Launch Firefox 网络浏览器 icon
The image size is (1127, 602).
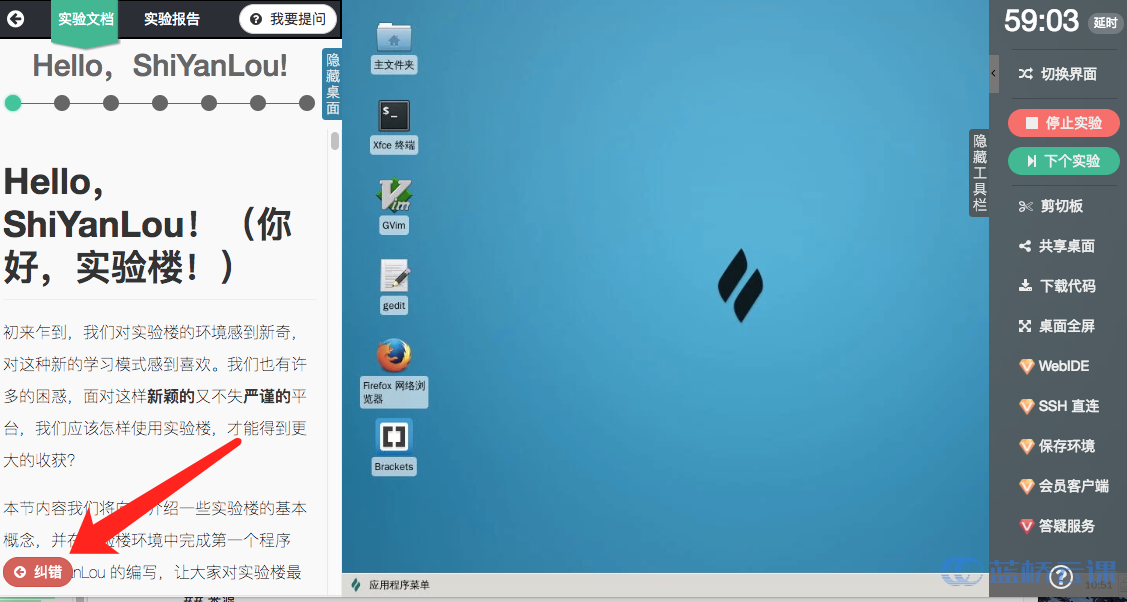(x=394, y=356)
